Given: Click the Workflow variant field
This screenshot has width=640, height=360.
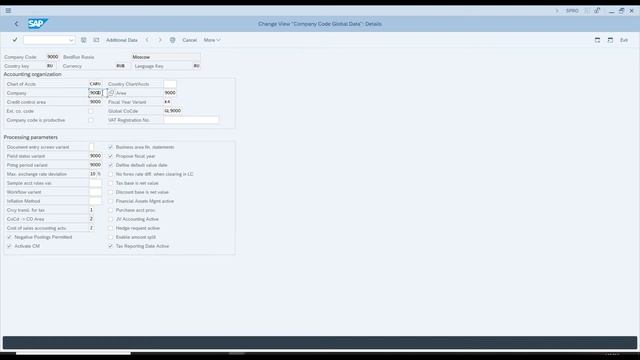Looking at the screenshot, I should [96, 192].
